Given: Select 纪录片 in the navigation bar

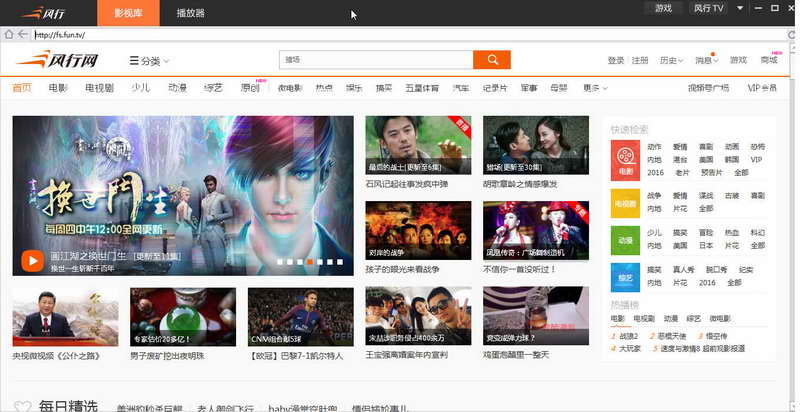Looking at the screenshot, I should coord(495,88).
